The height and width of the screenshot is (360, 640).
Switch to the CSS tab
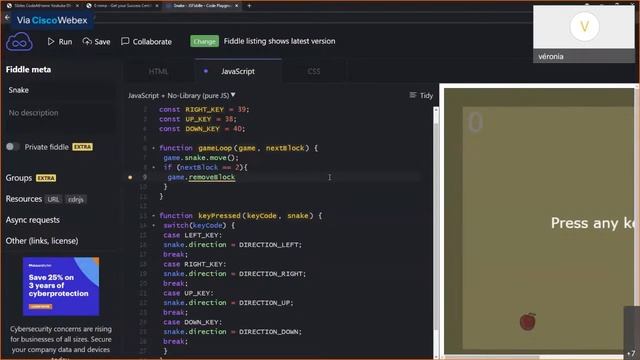tap(313, 71)
